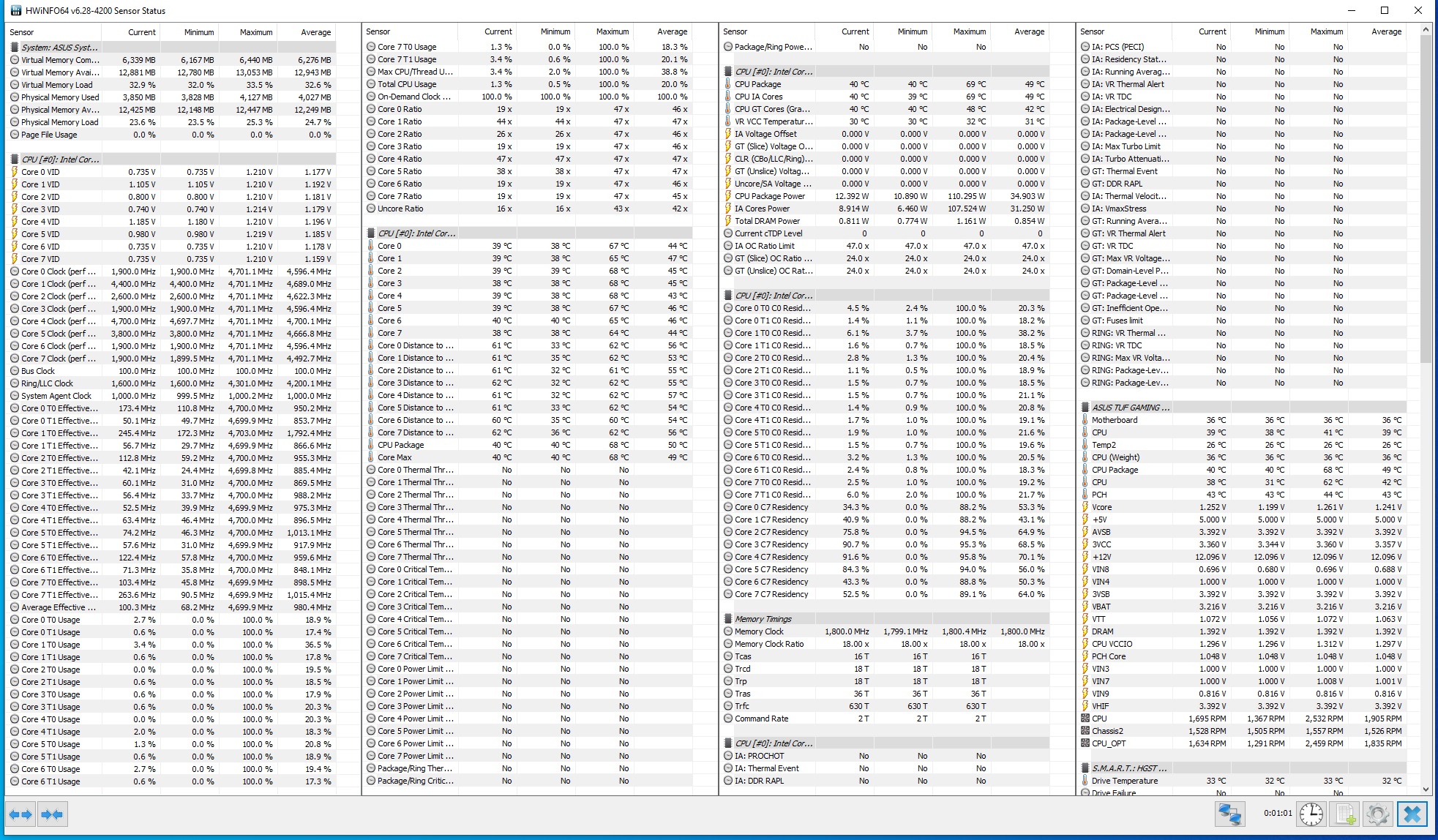Click the expand columns double-arrow button
The width and height of the screenshot is (1438, 840).
click(20, 814)
